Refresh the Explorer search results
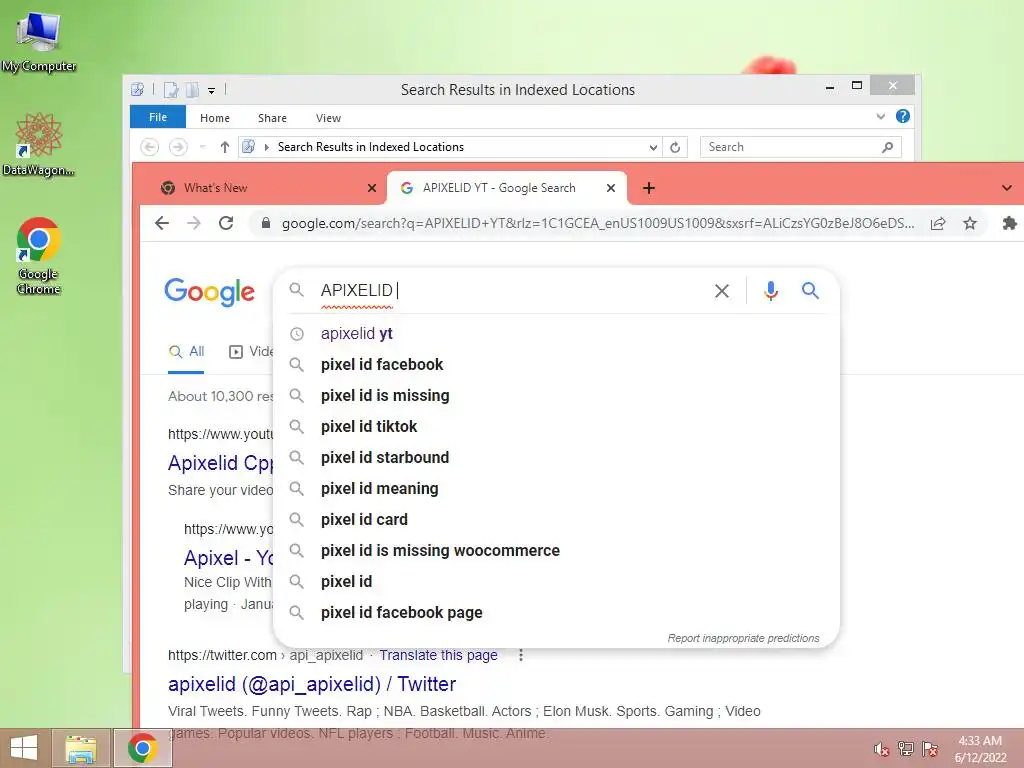 click(675, 148)
